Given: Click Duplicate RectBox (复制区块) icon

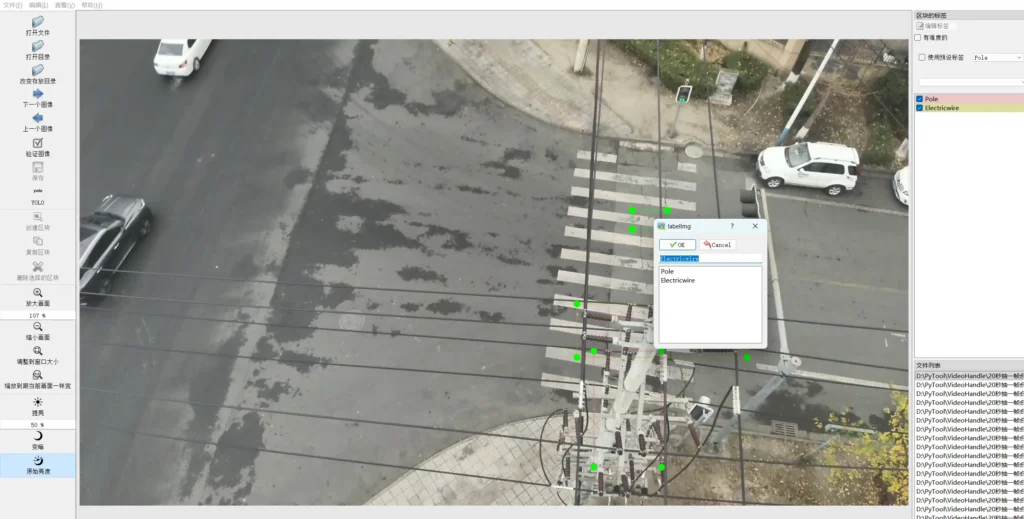Looking at the screenshot, I should [38, 242].
